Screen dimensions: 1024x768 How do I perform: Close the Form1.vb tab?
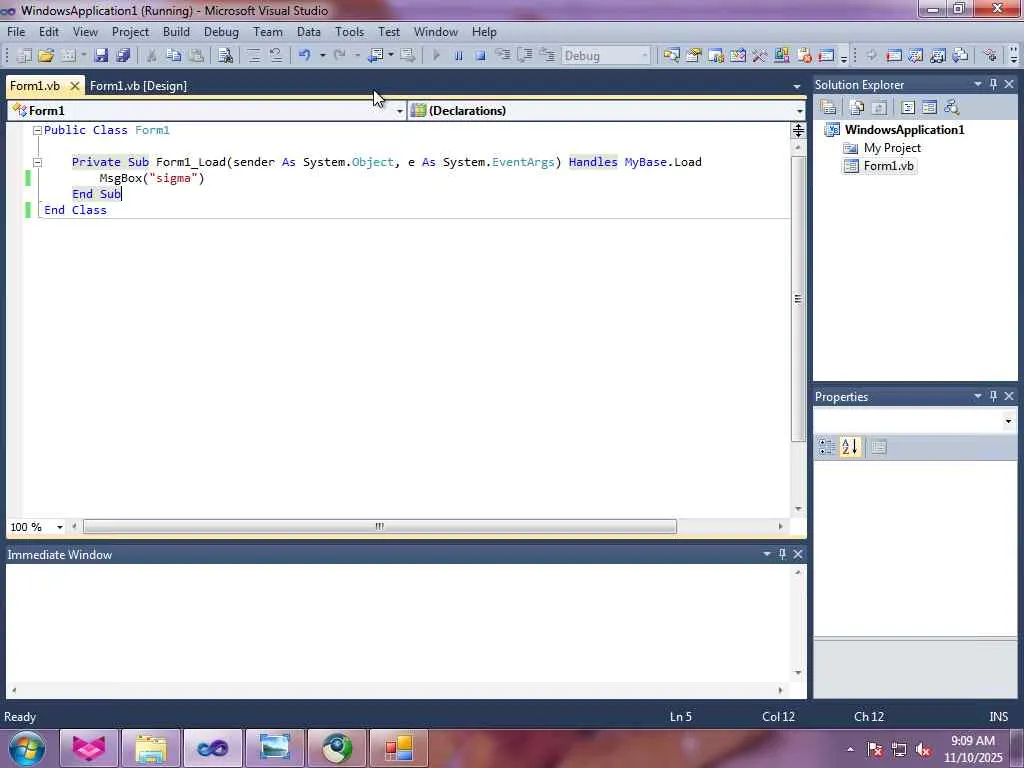[74, 86]
